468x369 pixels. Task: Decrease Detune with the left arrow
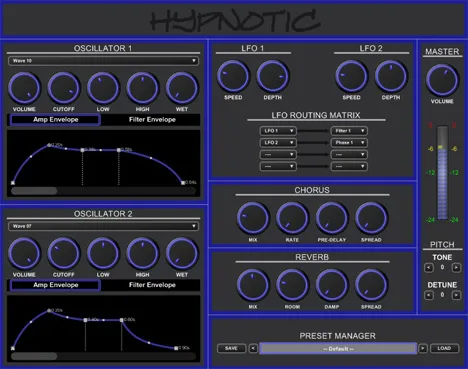point(429,295)
